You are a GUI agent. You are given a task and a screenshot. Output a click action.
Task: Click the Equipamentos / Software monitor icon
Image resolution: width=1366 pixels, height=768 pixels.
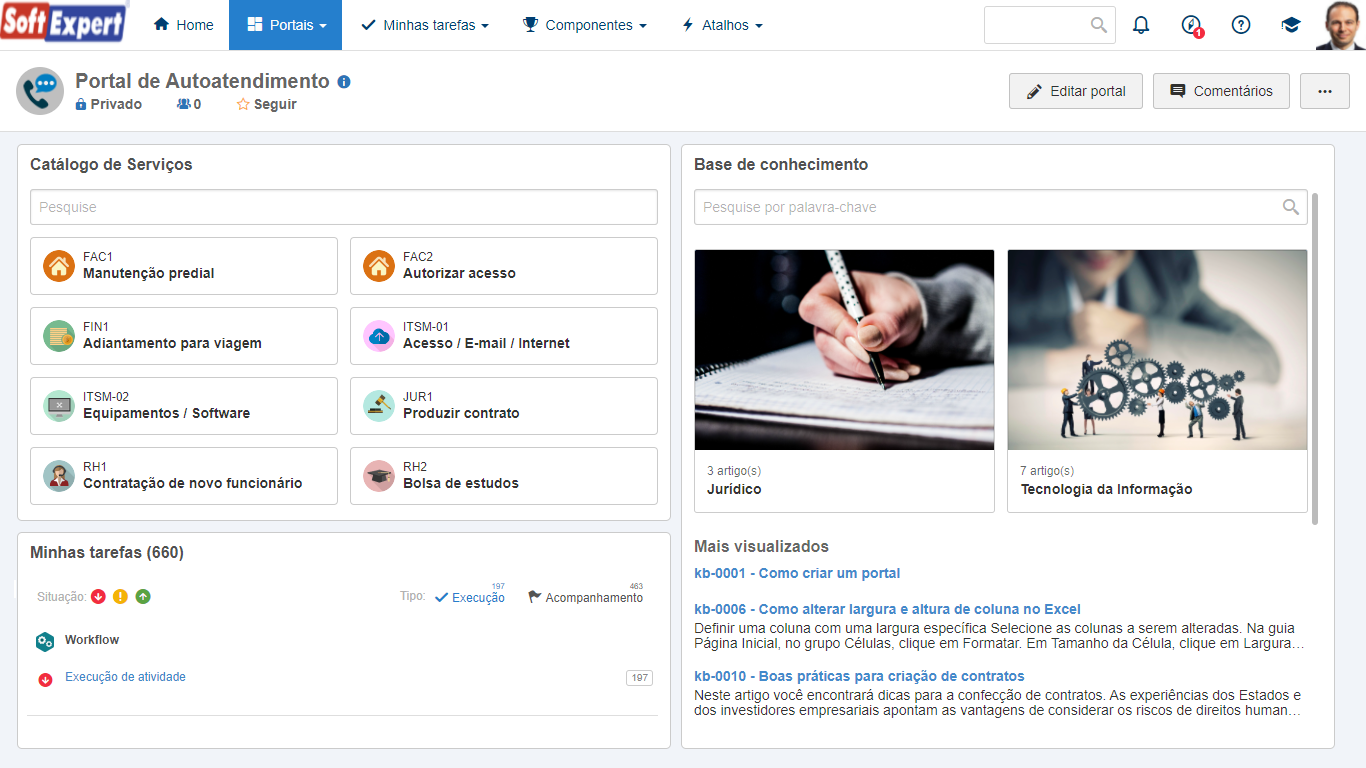pyautogui.click(x=59, y=406)
